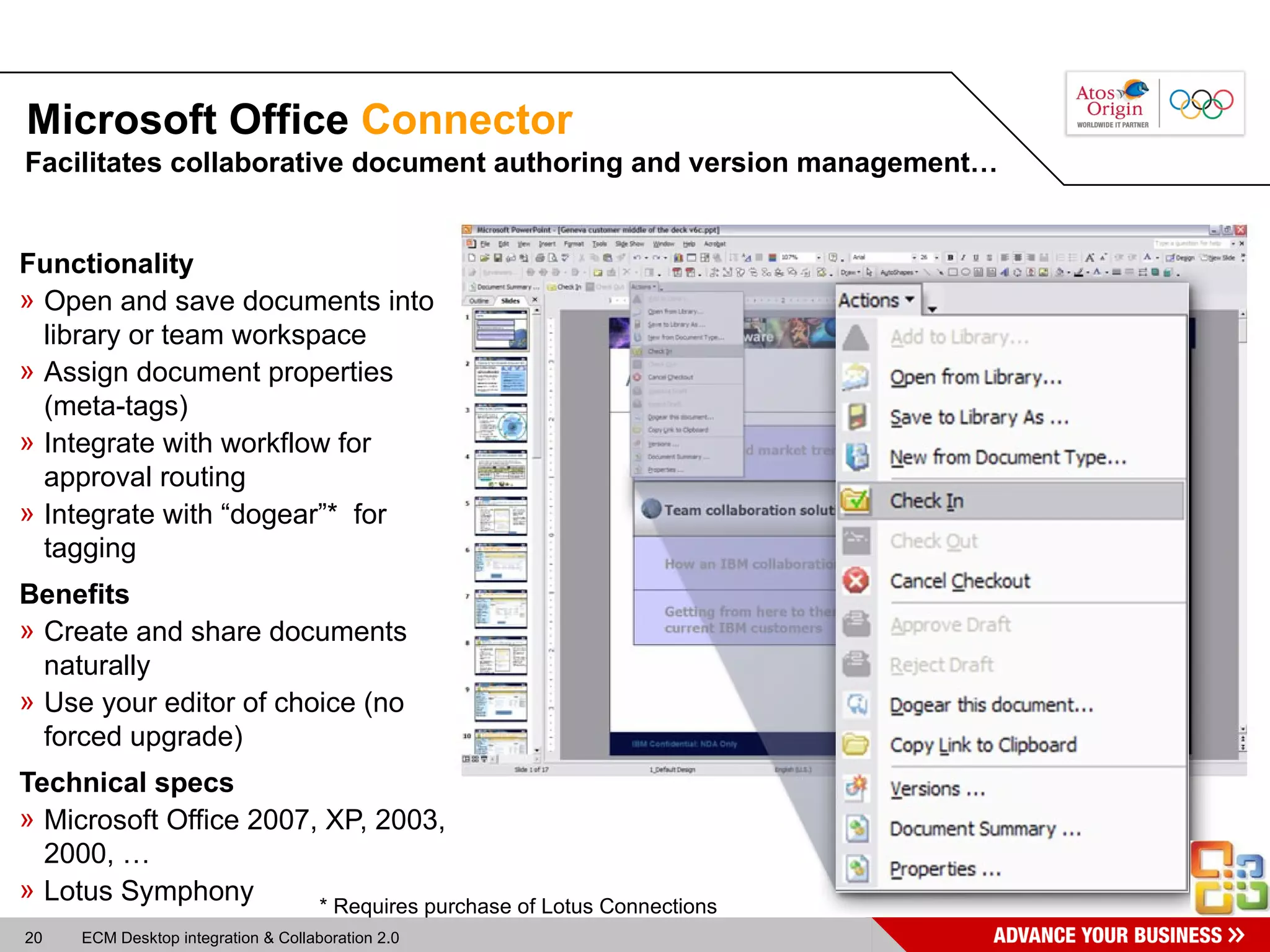Click red X Cancel Checkout icon in enlarged menu
1270x952 pixels.
coord(856,581)
